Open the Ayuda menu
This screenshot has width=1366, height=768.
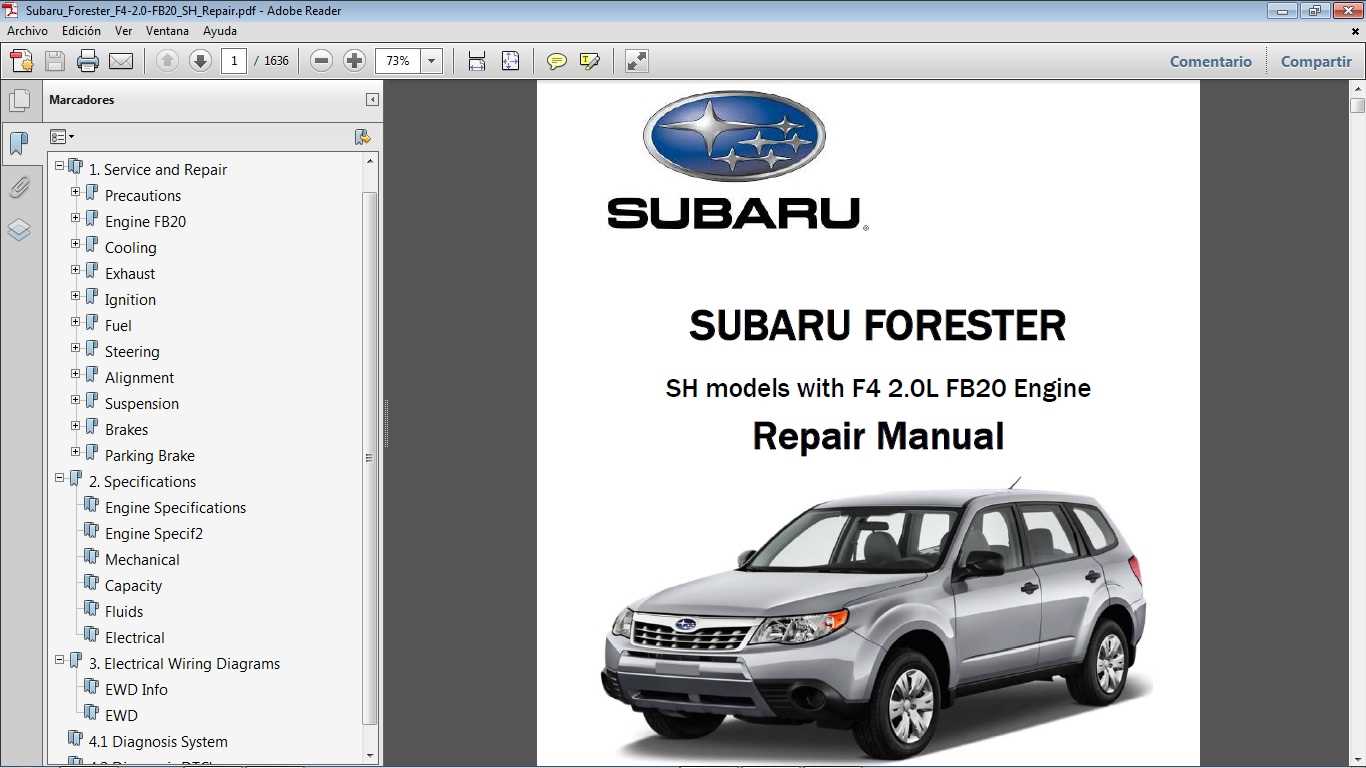219,31
